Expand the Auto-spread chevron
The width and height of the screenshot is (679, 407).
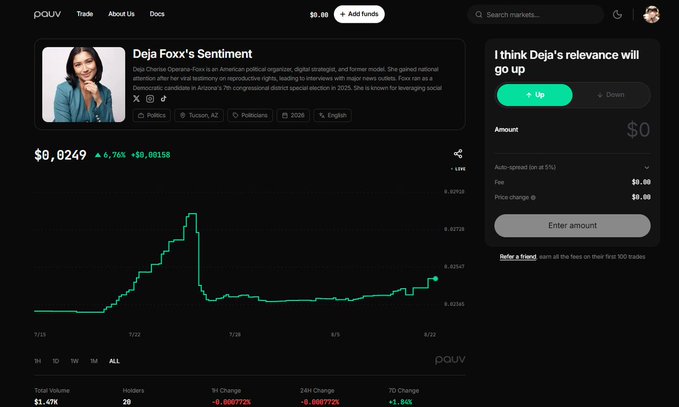[x=647, y=168]
